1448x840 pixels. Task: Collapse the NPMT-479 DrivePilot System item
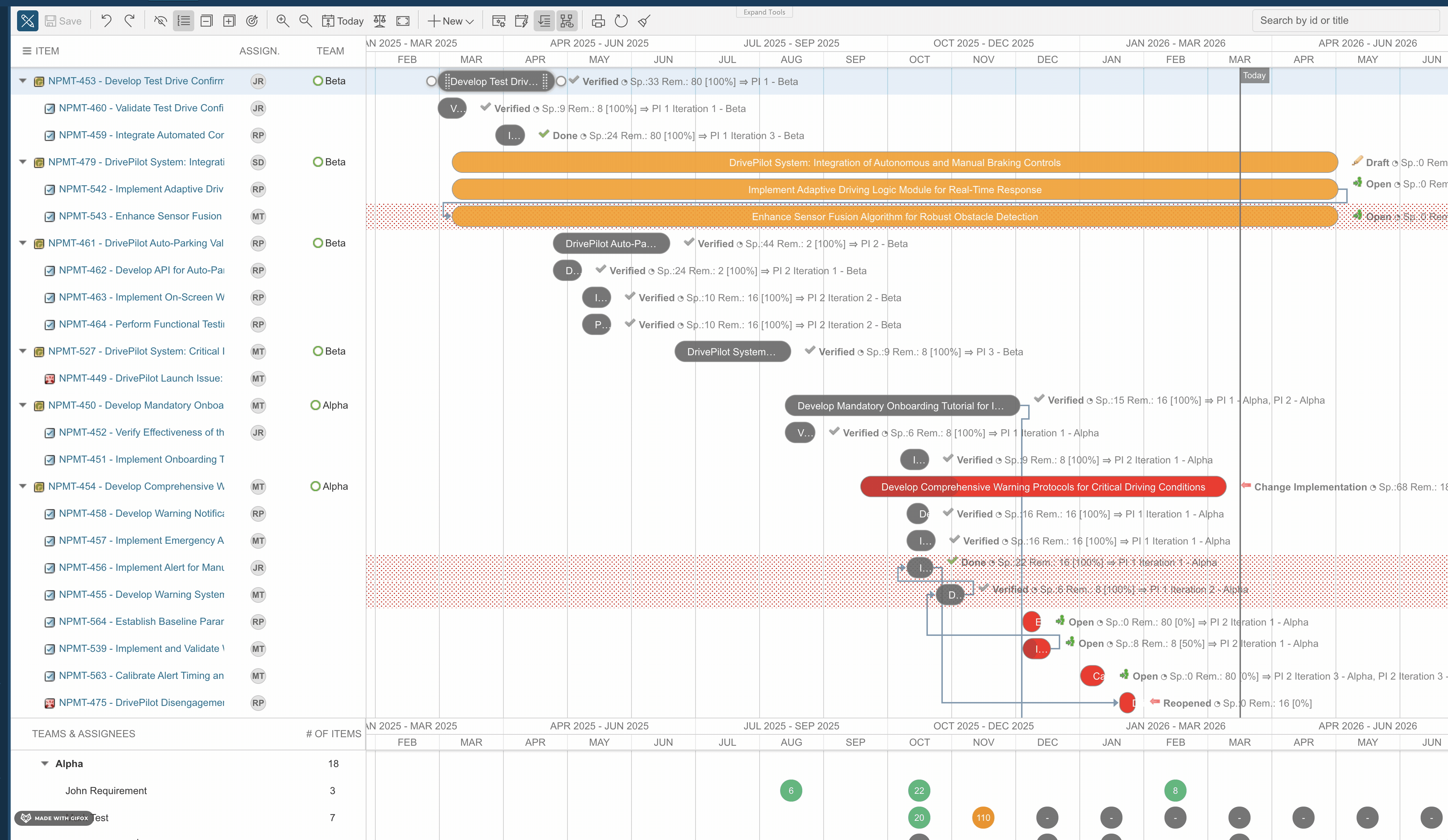[23, 162]
